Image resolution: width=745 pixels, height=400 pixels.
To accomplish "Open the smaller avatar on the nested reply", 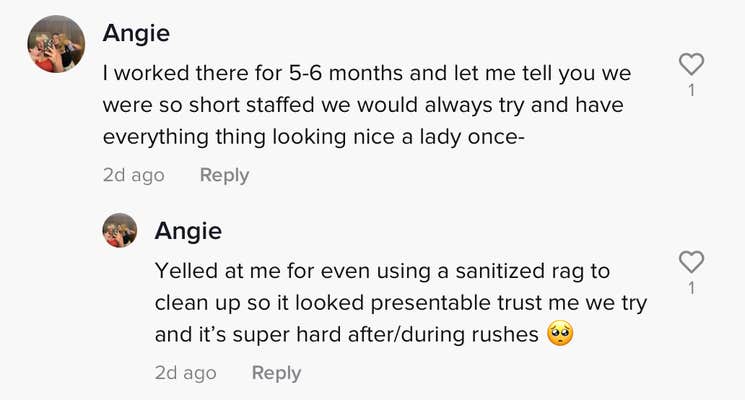I will tap(120, 230).
